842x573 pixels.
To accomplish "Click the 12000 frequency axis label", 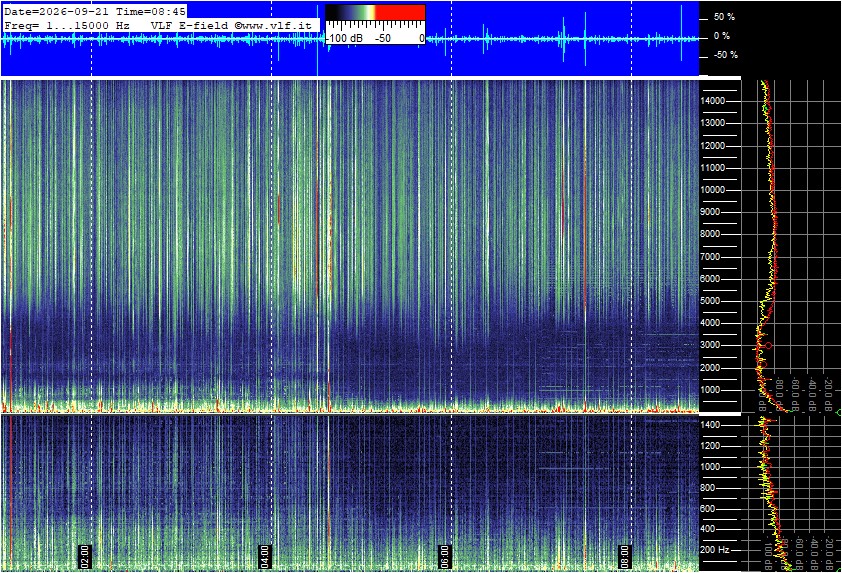I will click(x=714, y=146).
